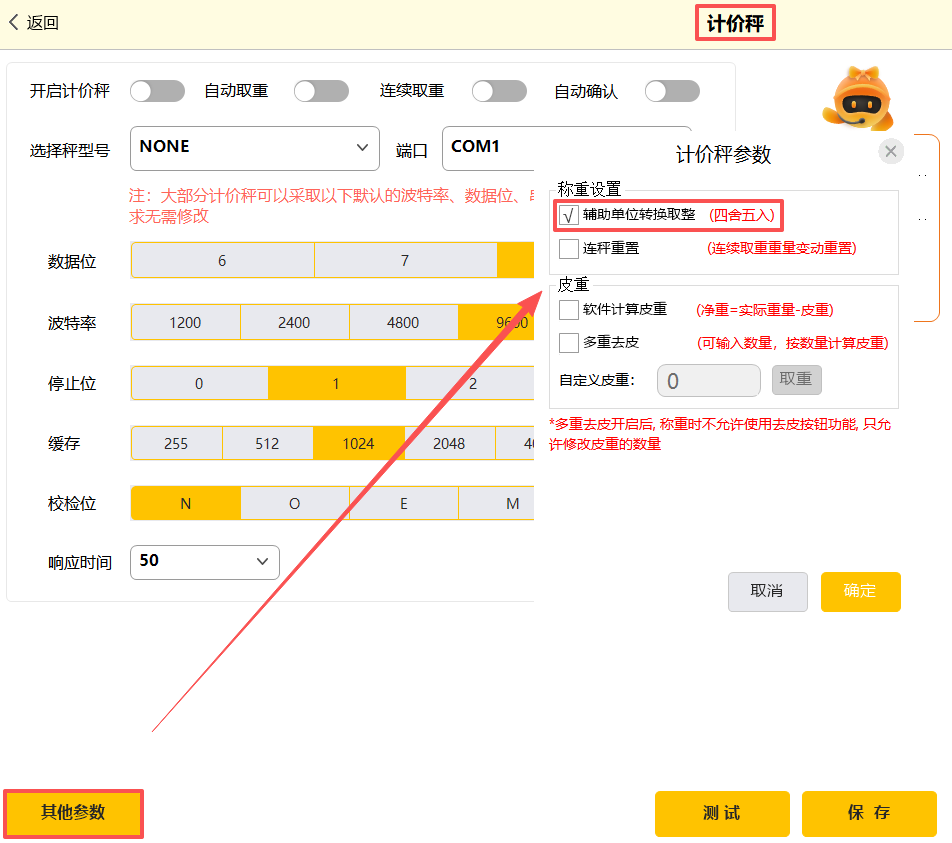Toggle the 开启计价秤 switch
The width and height of the screenshot is (952, 843).
click(x=157, y=91)
